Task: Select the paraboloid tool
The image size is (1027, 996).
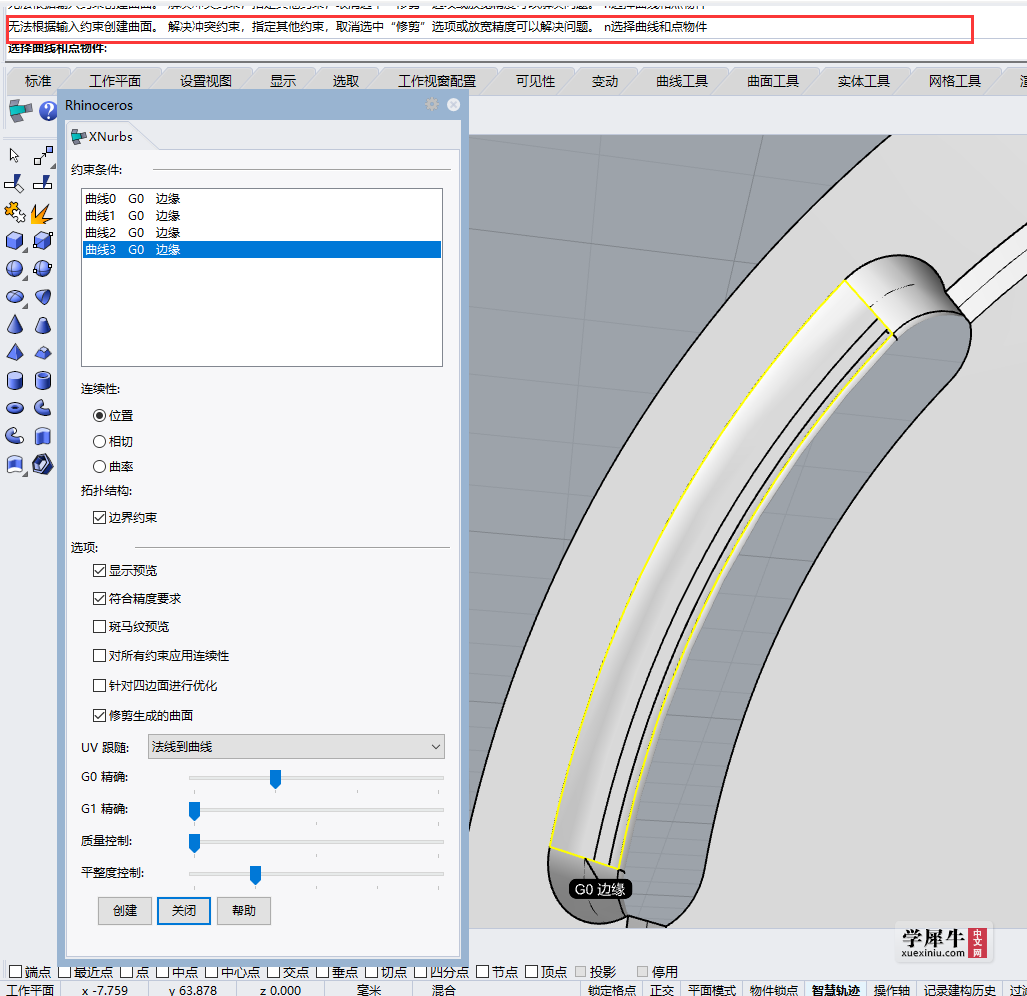Action: (x=43, y=297)
